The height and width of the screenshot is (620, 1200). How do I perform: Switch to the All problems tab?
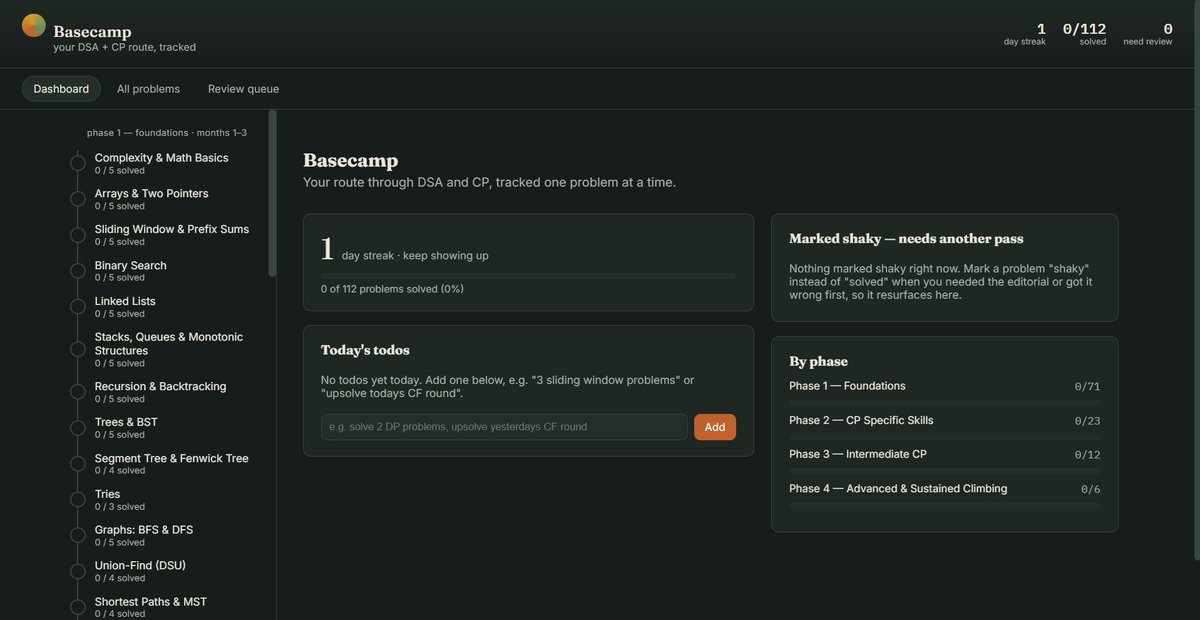[x=148, y=89]
